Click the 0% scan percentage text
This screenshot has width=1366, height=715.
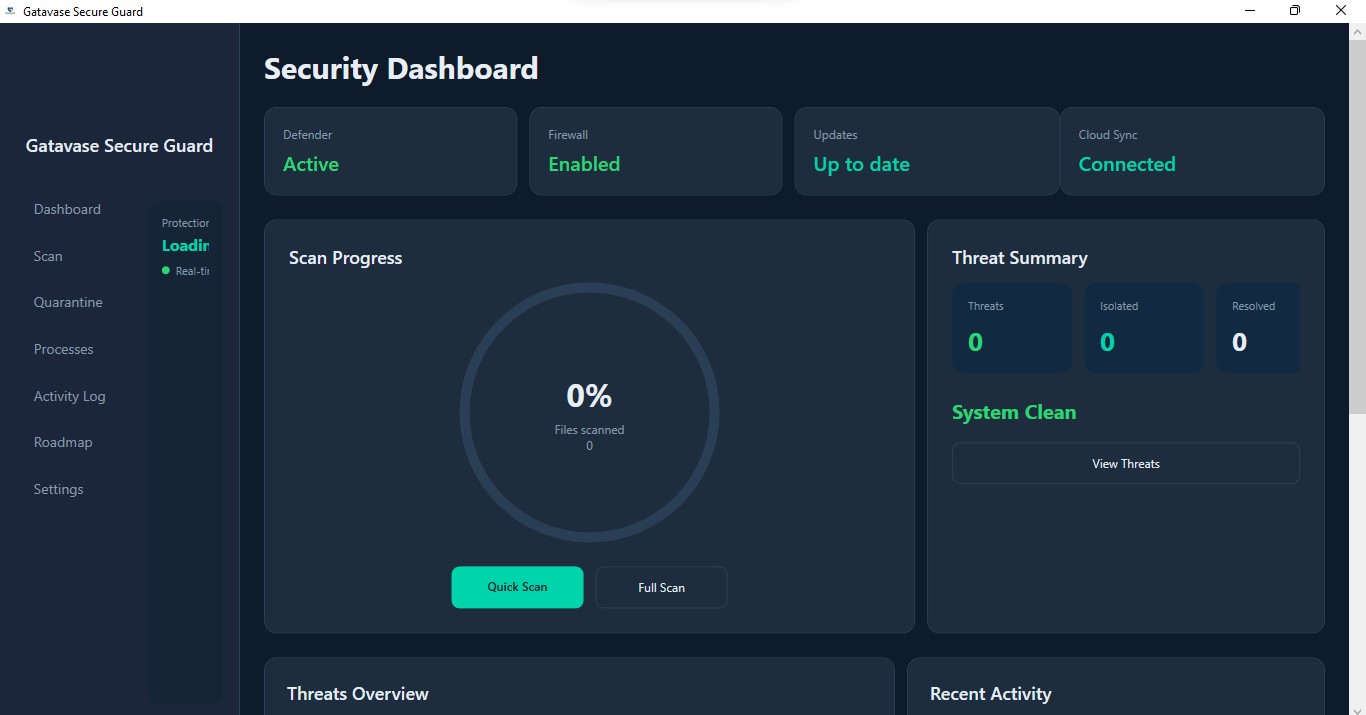(589, 396)
